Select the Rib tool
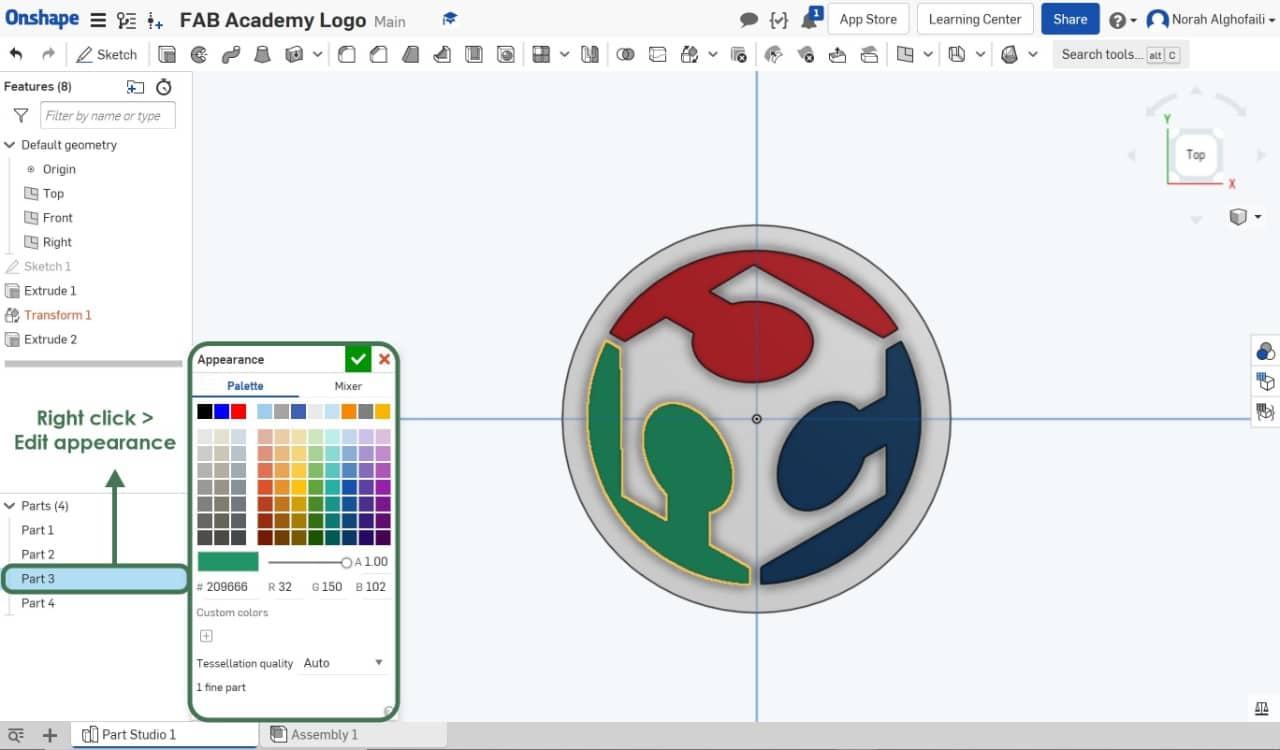 point(443,54)
